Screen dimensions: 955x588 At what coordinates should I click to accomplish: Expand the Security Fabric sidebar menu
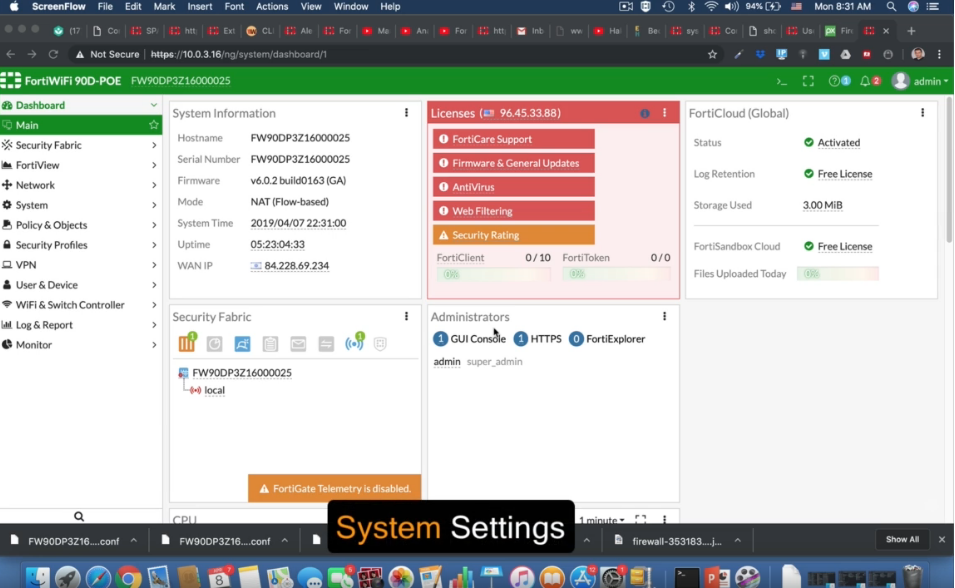pyautogui.click(x=80, y=145)
